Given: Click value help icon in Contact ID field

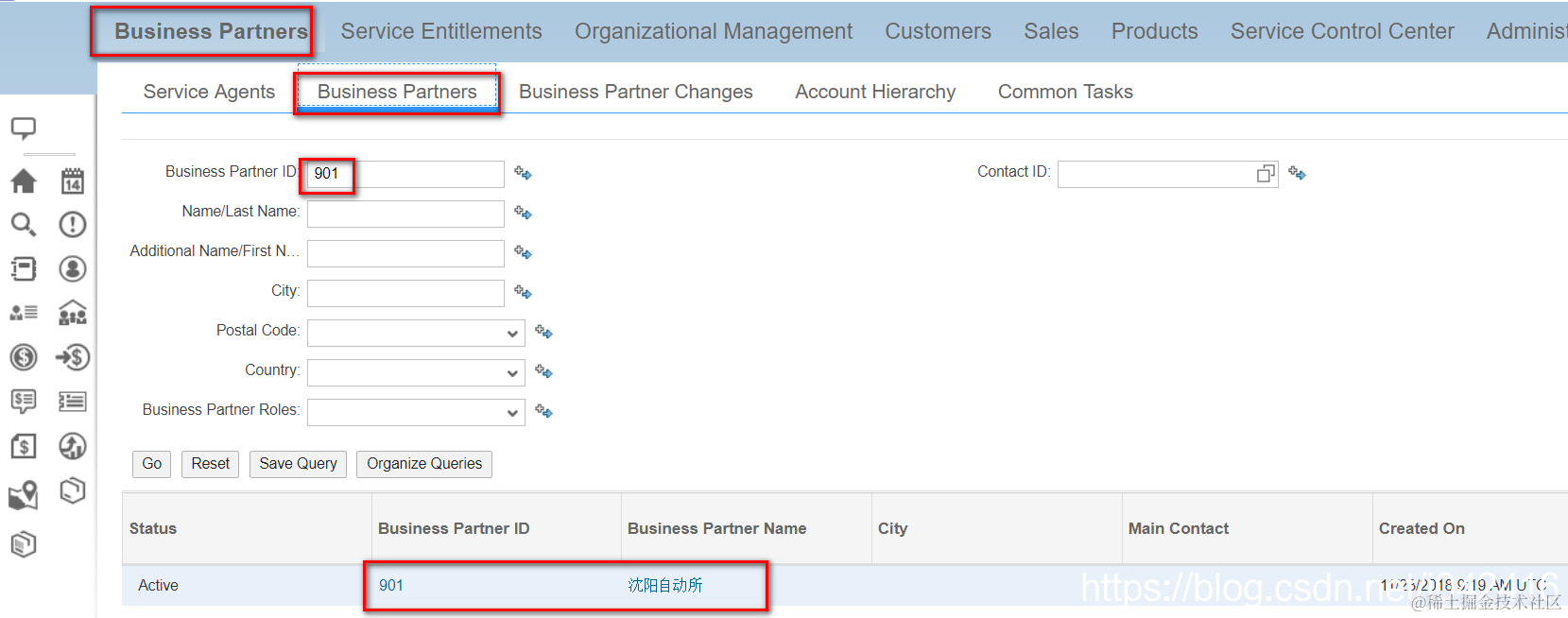Looking at the screenshot, I should (1266, 174).
